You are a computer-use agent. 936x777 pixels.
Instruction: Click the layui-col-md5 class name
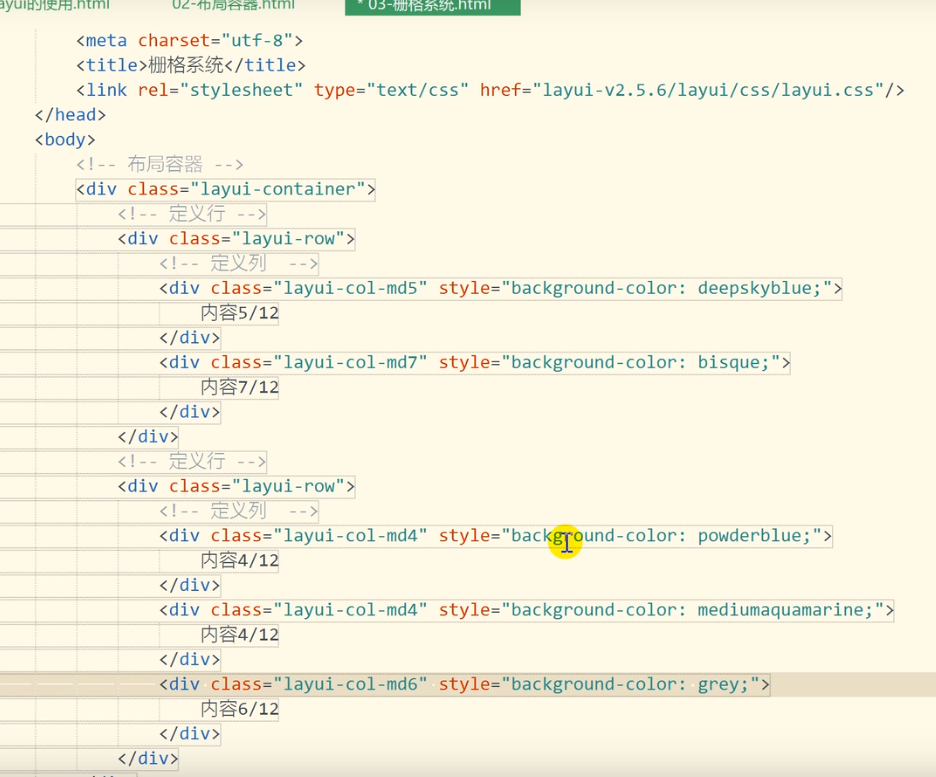pos(350,288)
